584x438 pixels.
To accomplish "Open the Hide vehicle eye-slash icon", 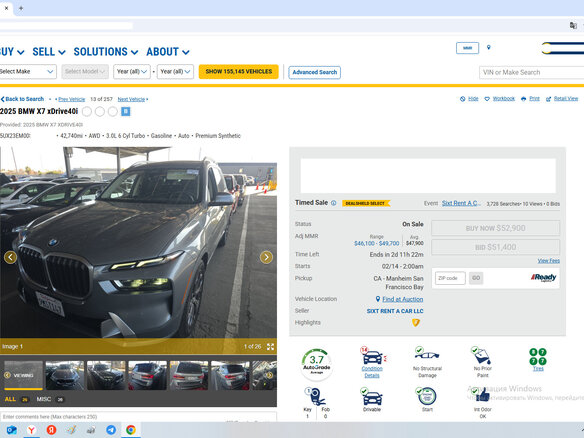I will (463, 99).
